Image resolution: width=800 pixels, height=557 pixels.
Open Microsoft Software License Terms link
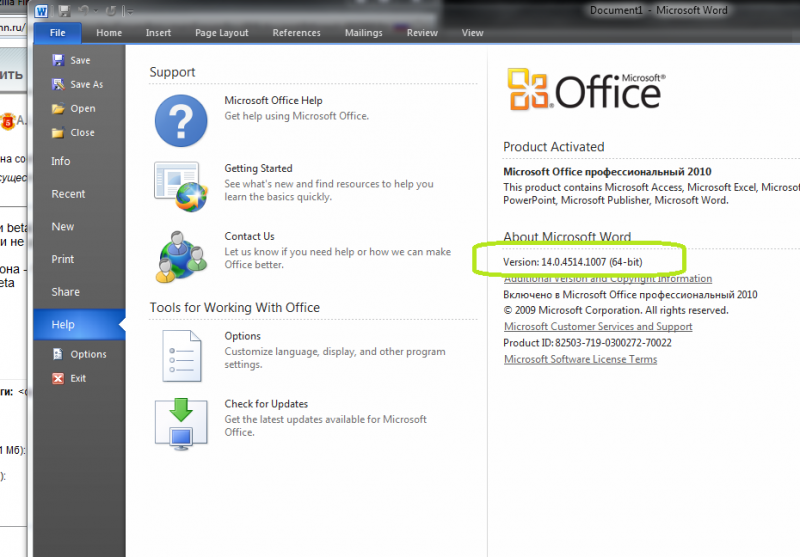click(581, 359)
